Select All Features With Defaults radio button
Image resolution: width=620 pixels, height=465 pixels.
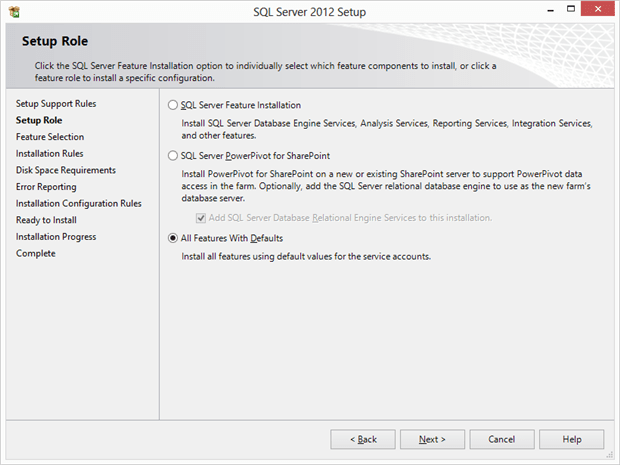click(173, 238)
